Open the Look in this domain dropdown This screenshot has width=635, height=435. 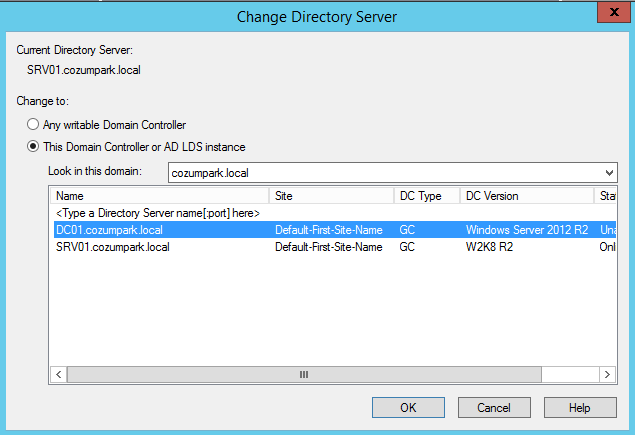point(609,173)
